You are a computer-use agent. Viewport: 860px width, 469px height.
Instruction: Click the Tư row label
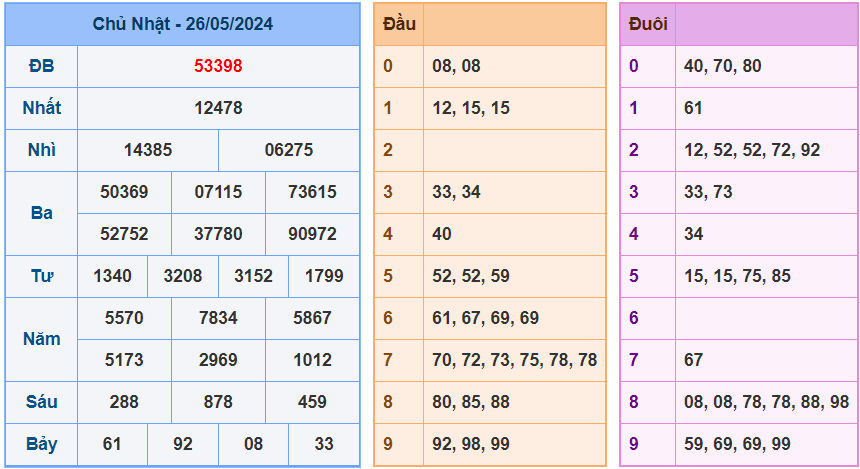pyautogui.click(x=42, y=276)
